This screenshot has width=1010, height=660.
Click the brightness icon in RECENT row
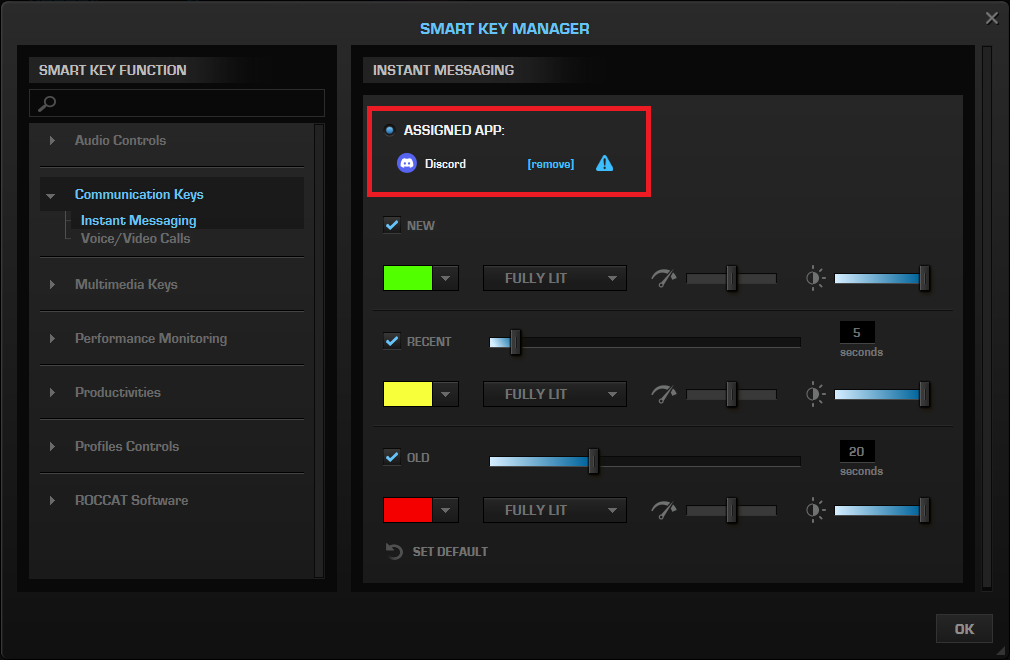pos(815,394)
